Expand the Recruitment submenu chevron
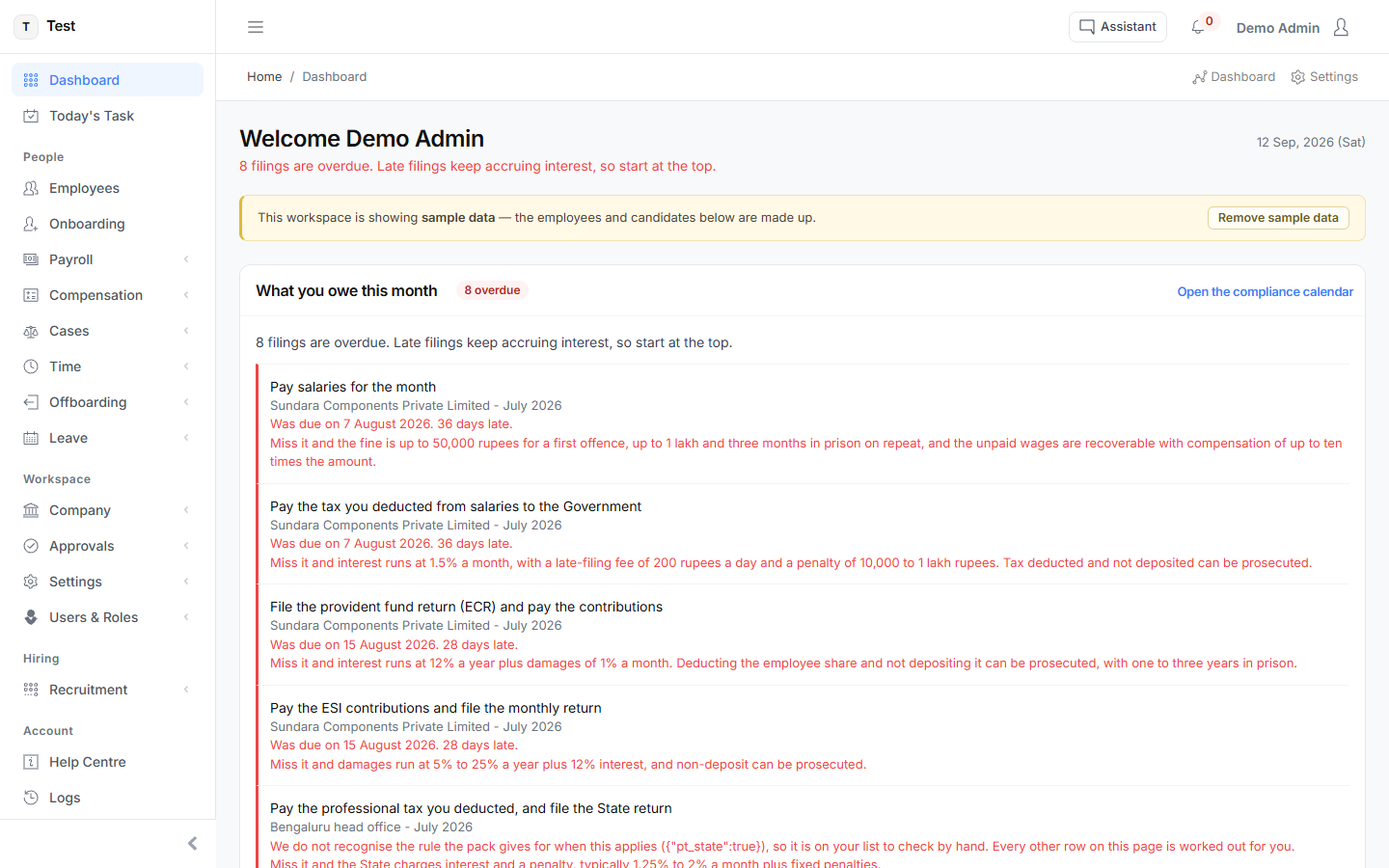This screenshot has width=1389, height=868. pos(186,690)
